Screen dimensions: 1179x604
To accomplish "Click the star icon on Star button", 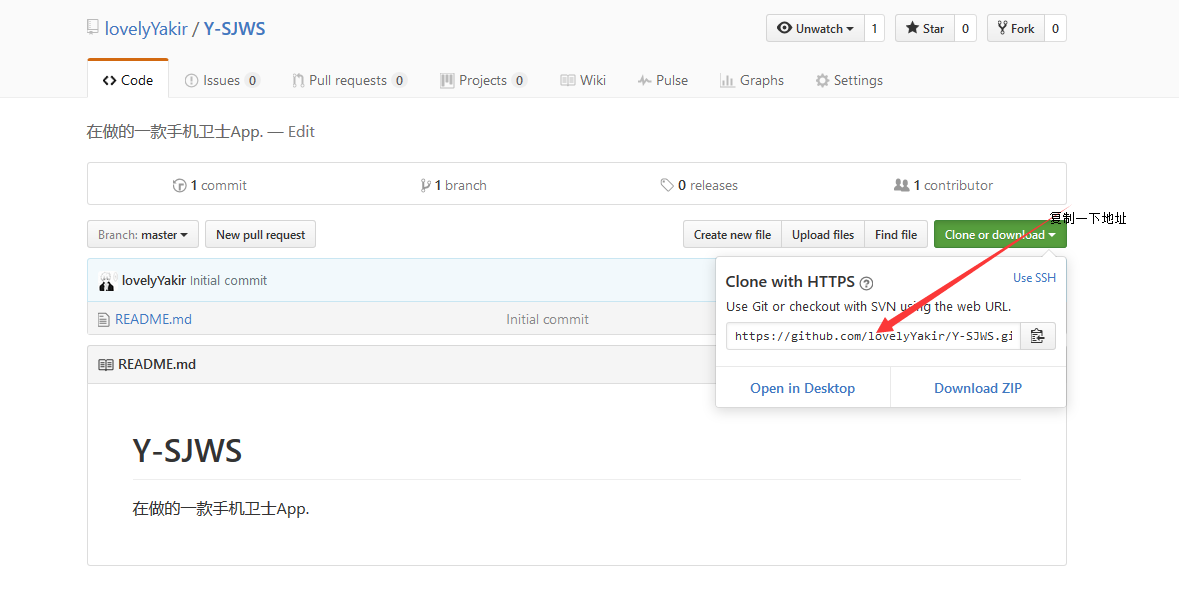I will (x=912, y=28).
